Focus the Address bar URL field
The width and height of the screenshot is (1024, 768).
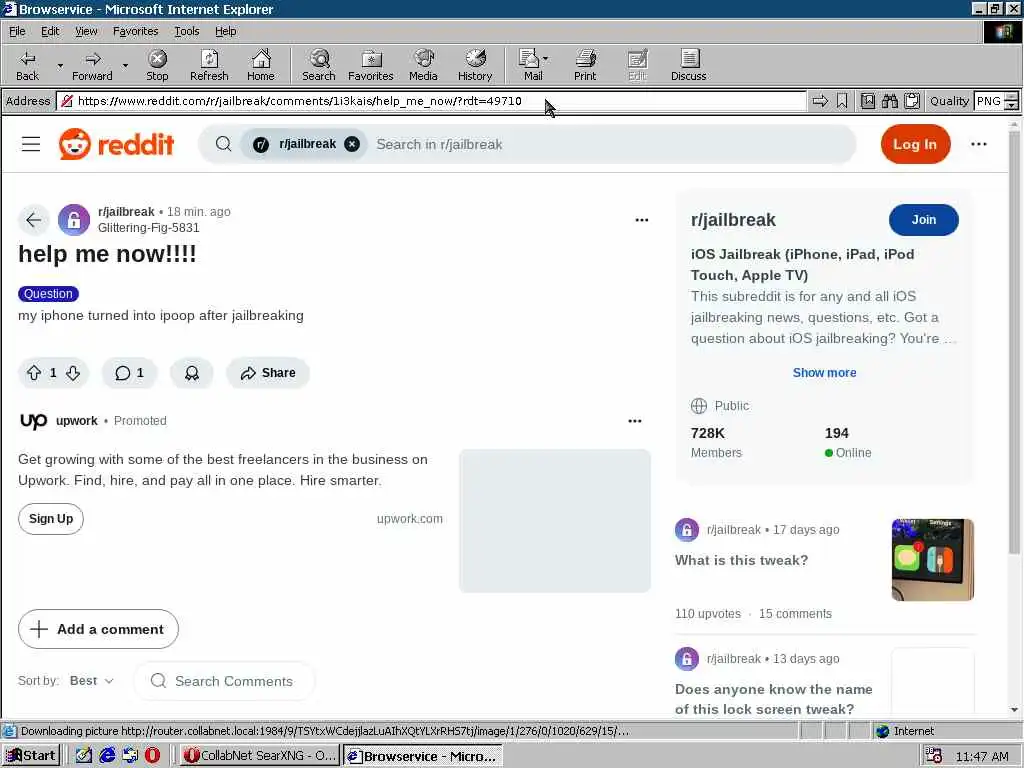431,101
